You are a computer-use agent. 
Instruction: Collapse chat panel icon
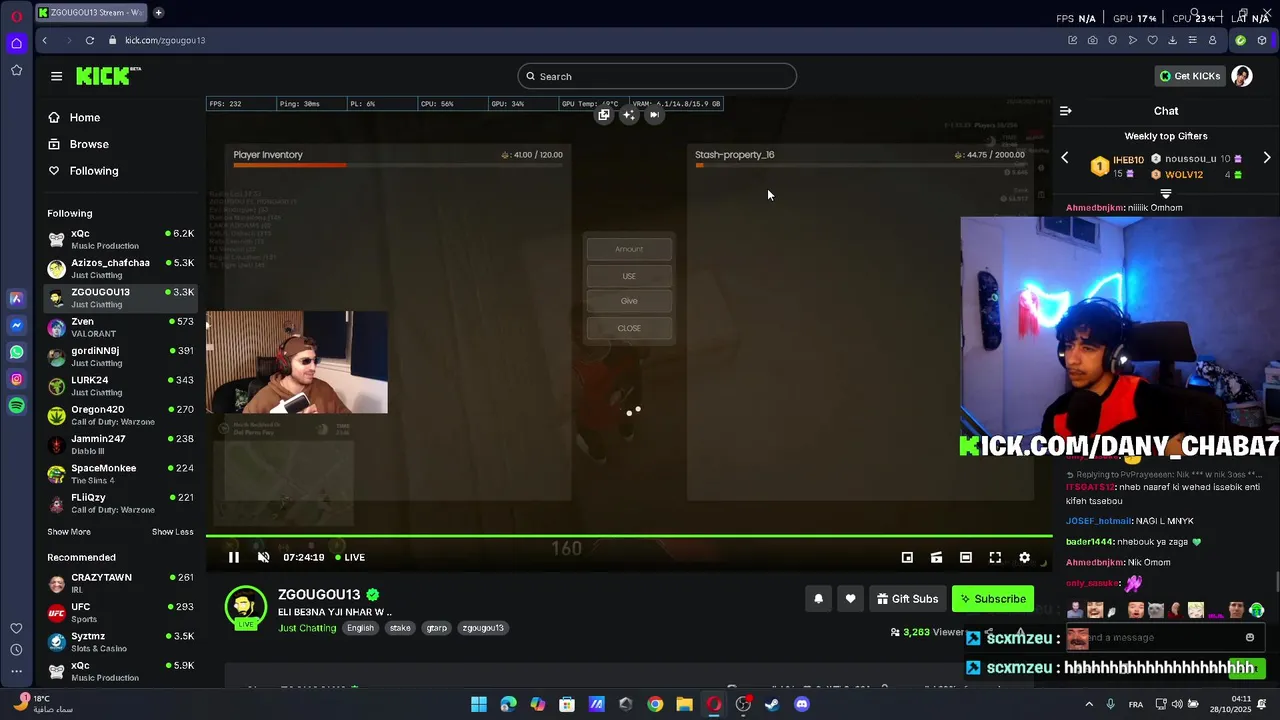(1066, 111)
